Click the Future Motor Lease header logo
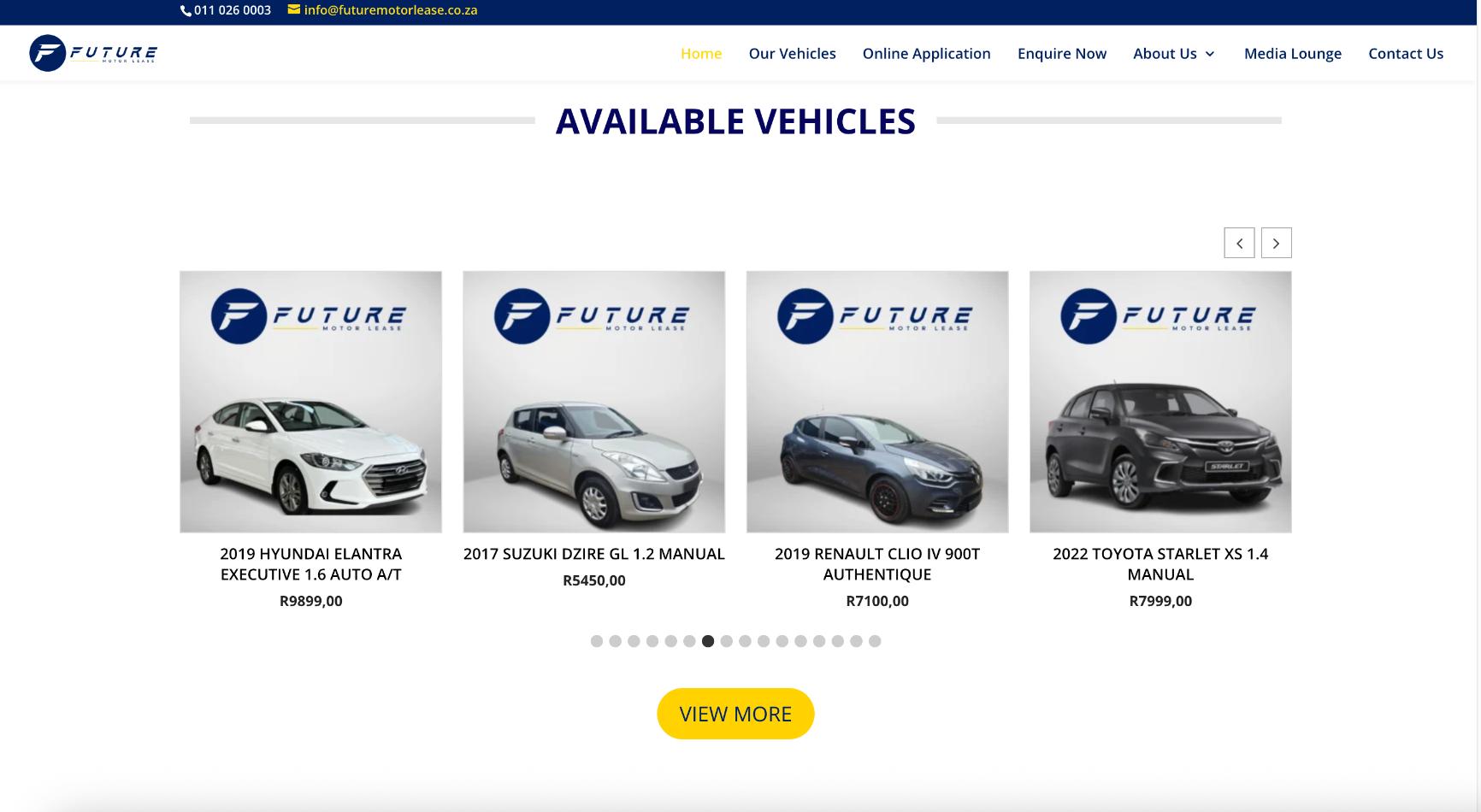 pyautogui.click(x=93, y=53)
